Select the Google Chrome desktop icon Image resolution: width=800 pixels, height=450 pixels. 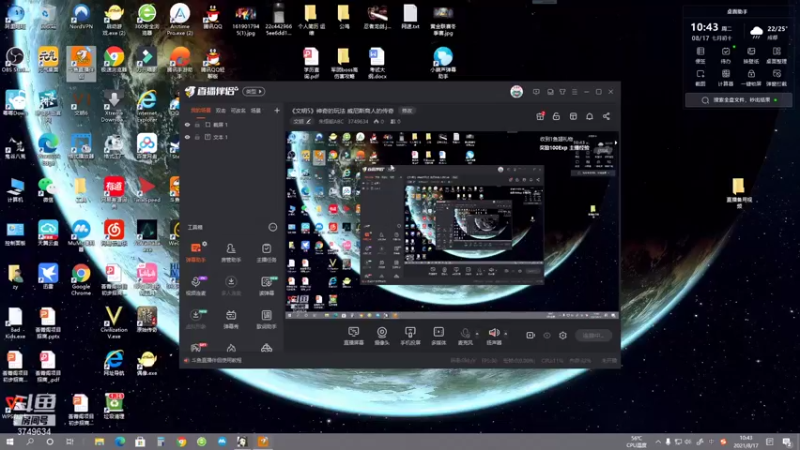point(81,280)
